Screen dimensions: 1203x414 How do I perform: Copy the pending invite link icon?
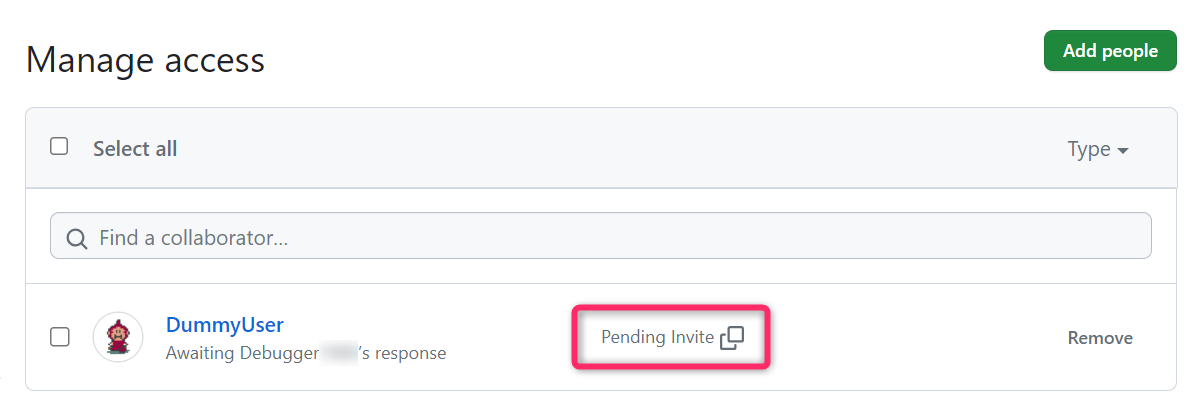click(x=732, y=338)
